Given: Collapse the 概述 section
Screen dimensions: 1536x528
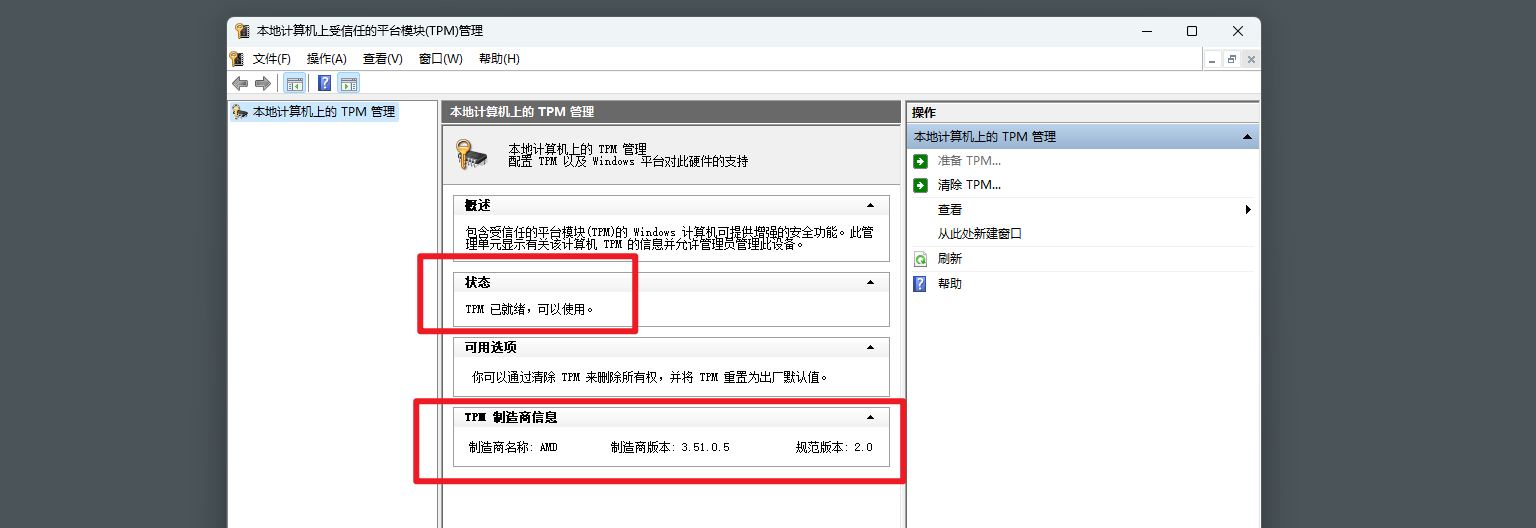Looking at the screenshot, I should (x=870, y=205).
